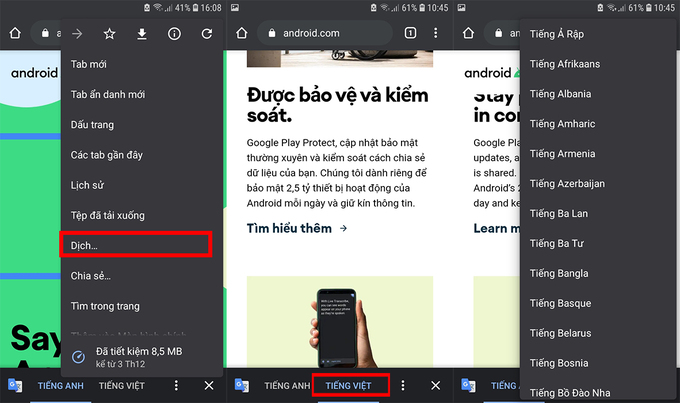Choose Tiếng Belarus from language list
This screenshot has height=403, width=680.
coord(597,334)
